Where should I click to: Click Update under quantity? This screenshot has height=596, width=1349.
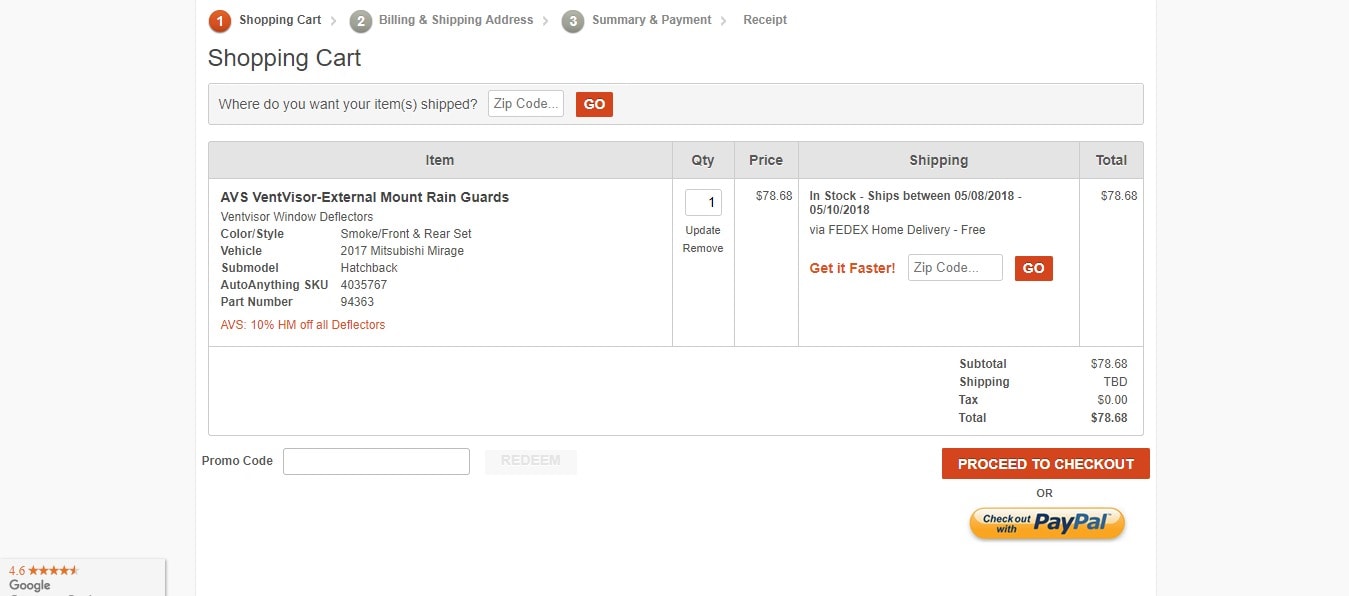coord(703,230)
